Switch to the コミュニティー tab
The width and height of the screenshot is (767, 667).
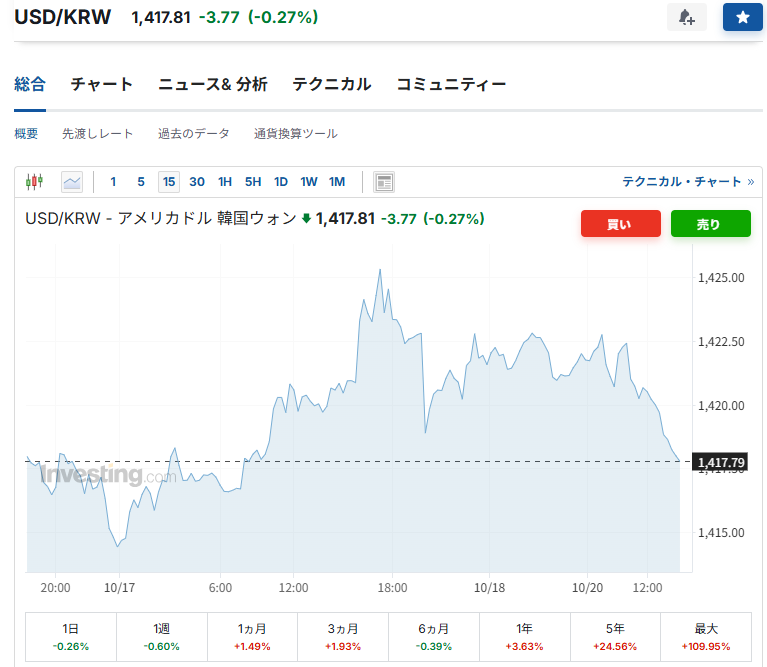[x=451, y=84]
